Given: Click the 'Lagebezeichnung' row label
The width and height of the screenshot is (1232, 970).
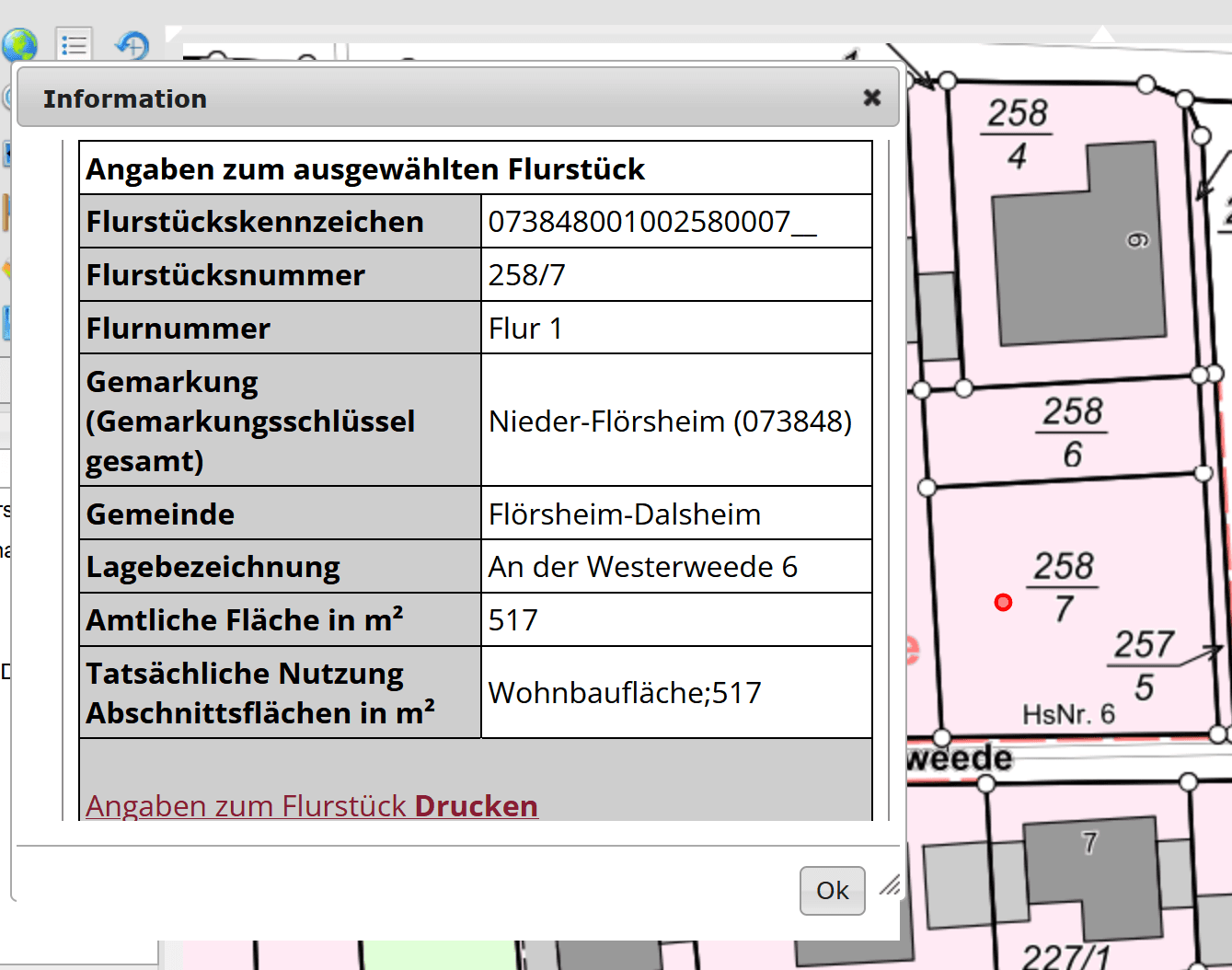Looking at the screenshot, I should [213, 568].
